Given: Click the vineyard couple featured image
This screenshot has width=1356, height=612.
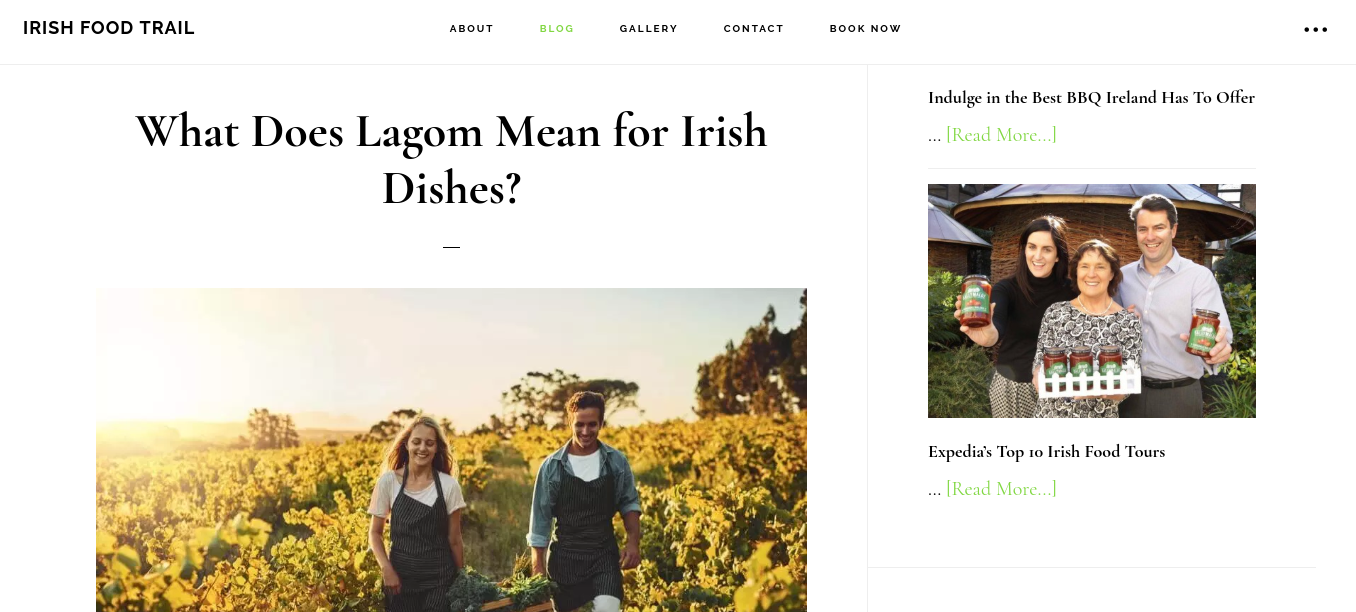Looking at the screenshot, I should click(451, 450).
